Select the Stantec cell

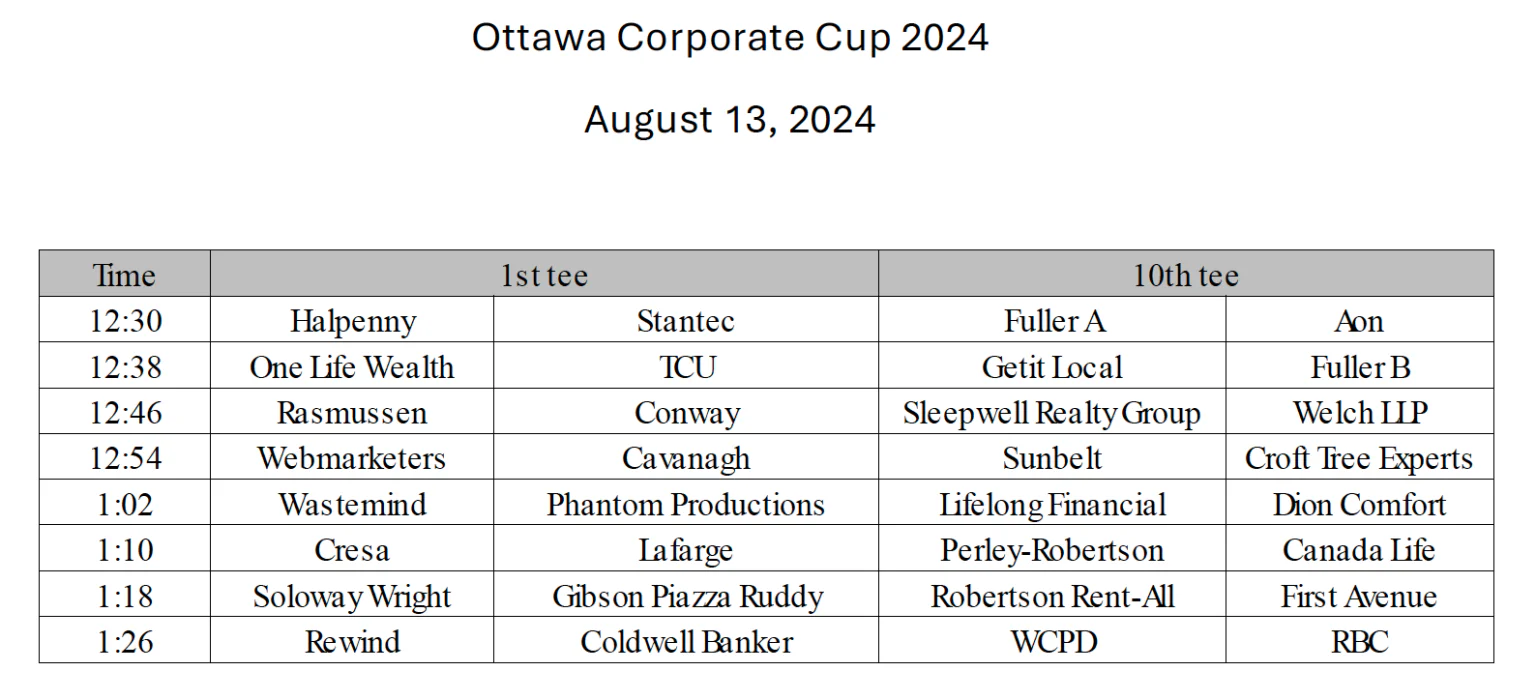[685, 321]
